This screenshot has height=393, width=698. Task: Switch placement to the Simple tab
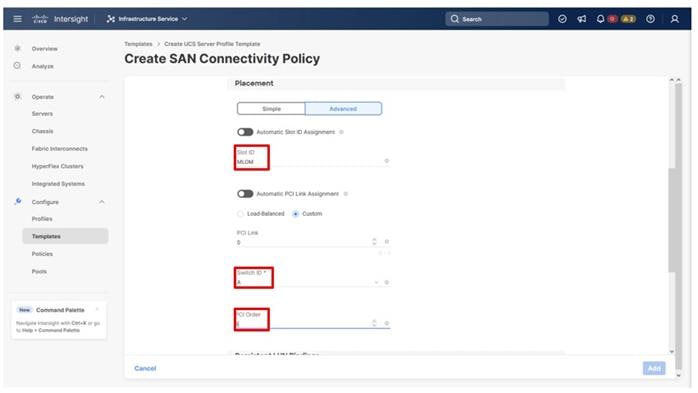[x=271, y=109]
